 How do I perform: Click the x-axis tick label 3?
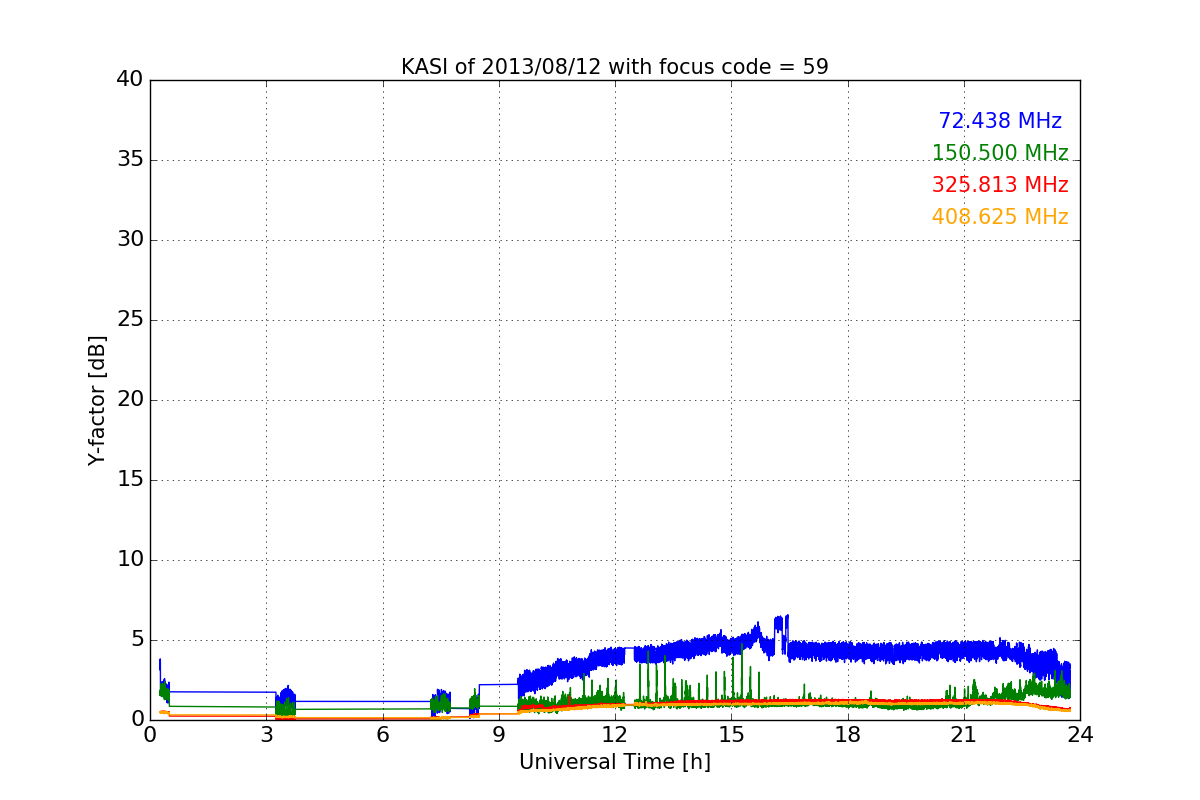266,735
